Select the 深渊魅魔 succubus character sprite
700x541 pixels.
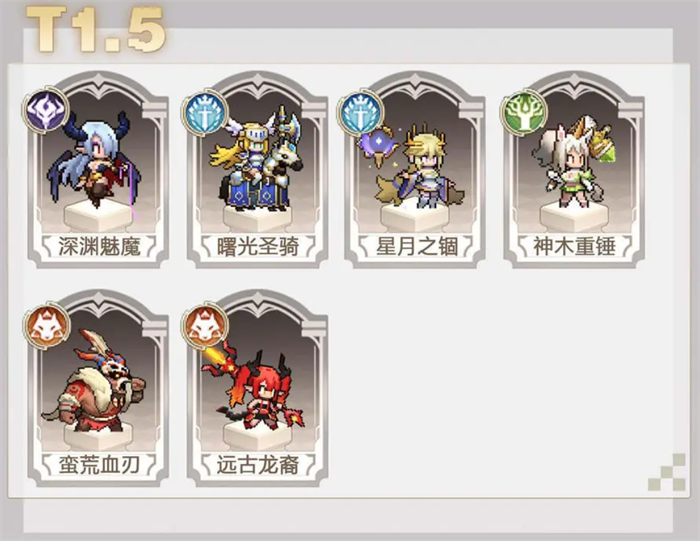pyautogui.click(x=94, y=160)
